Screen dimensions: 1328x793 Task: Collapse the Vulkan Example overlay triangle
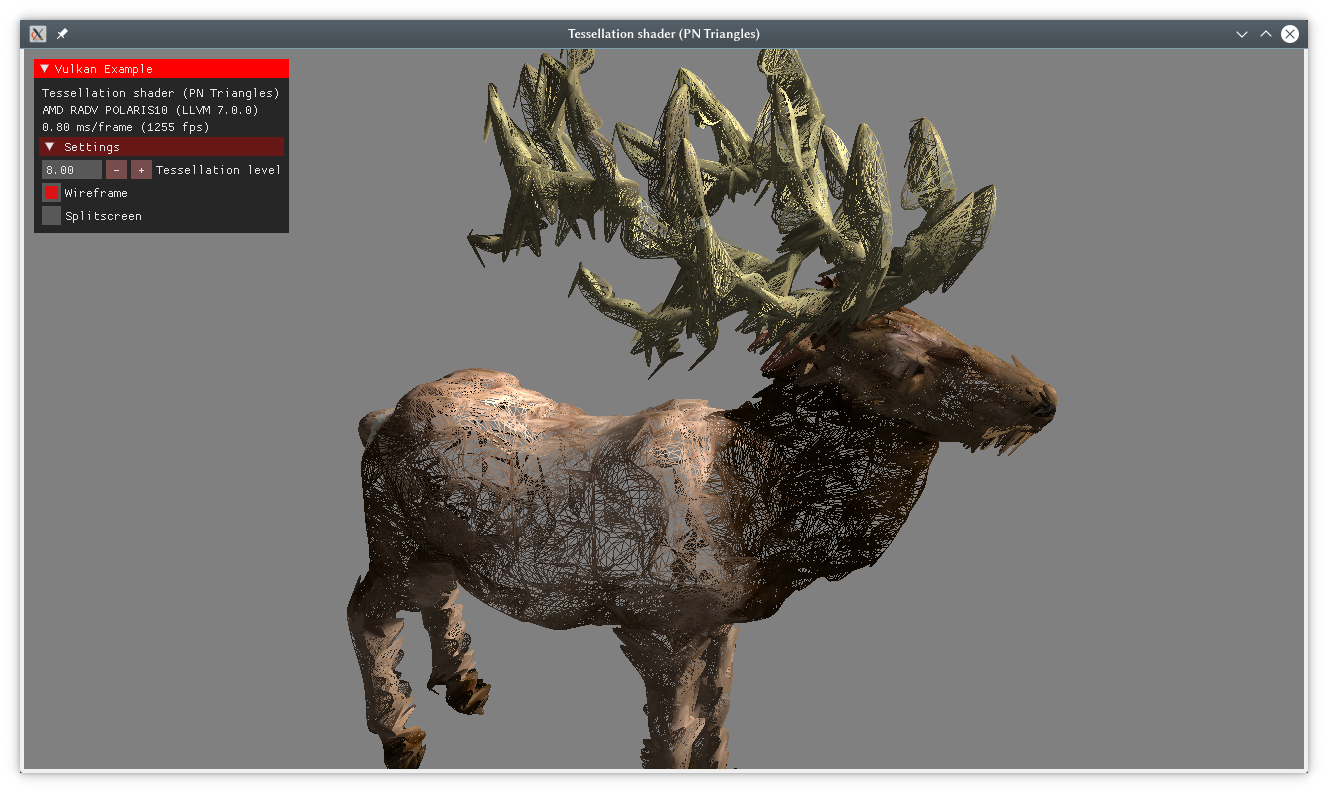click(45, 69)
